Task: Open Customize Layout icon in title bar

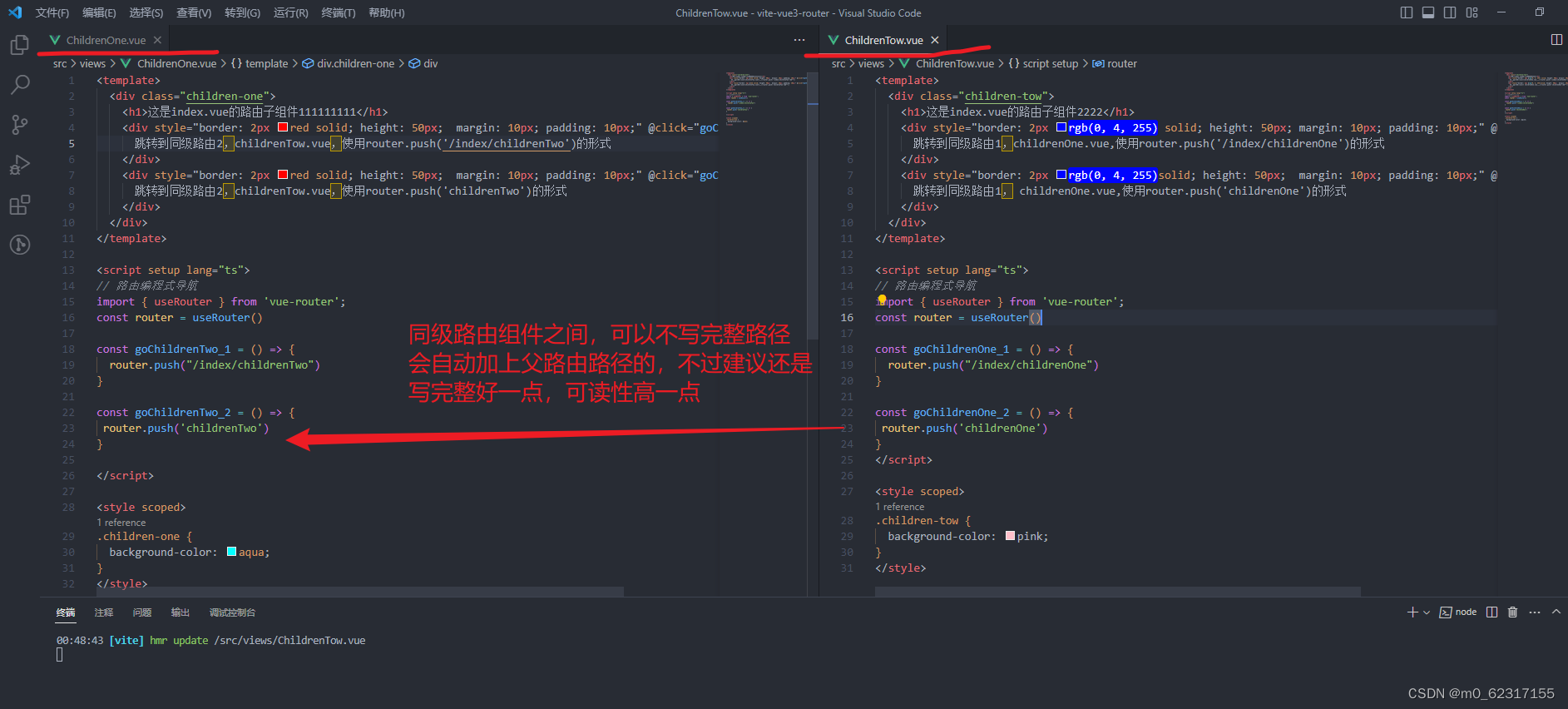Action: click(x=1472, y=12)
